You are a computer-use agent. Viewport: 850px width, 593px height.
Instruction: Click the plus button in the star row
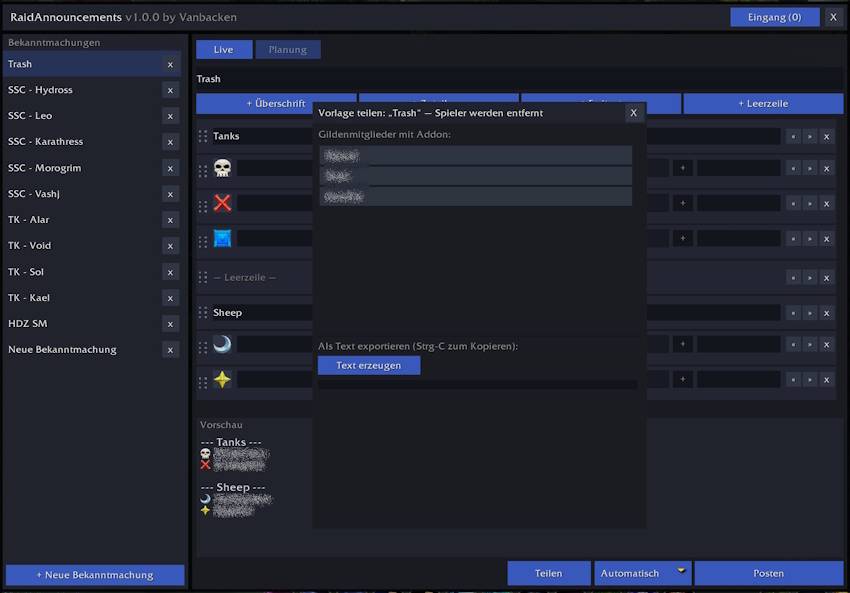[x=682, y=379]
